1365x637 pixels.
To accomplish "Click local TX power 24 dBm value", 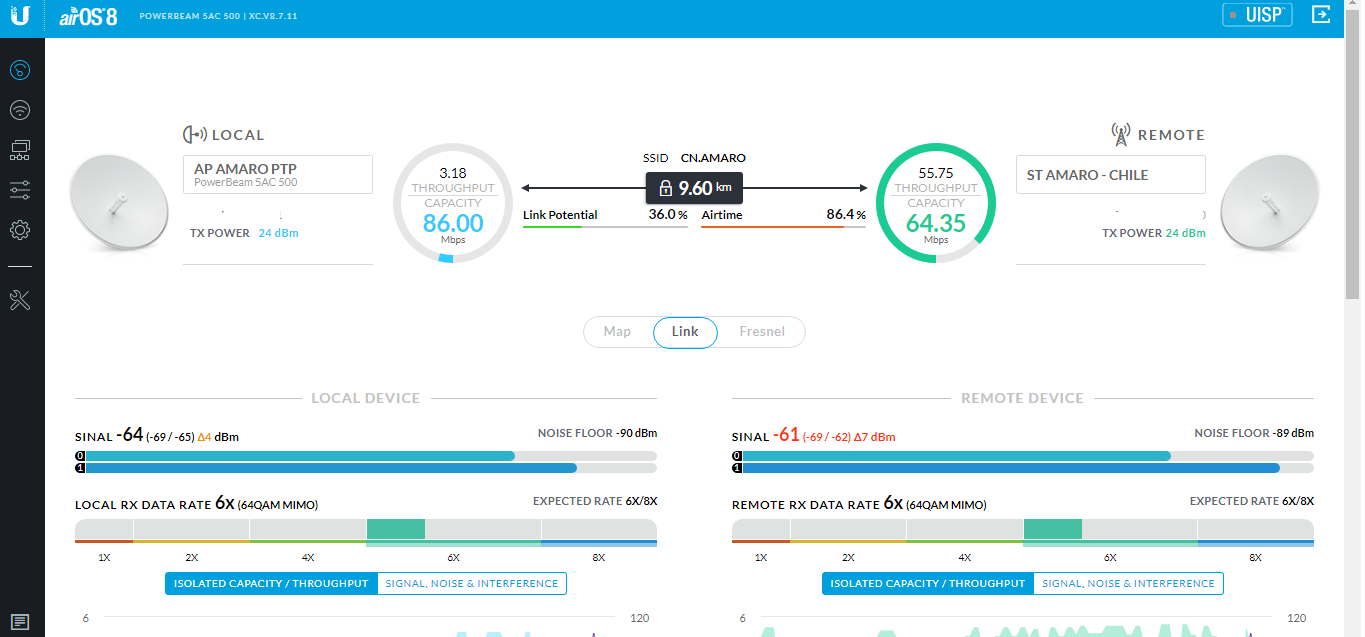I will coord(278,233).
